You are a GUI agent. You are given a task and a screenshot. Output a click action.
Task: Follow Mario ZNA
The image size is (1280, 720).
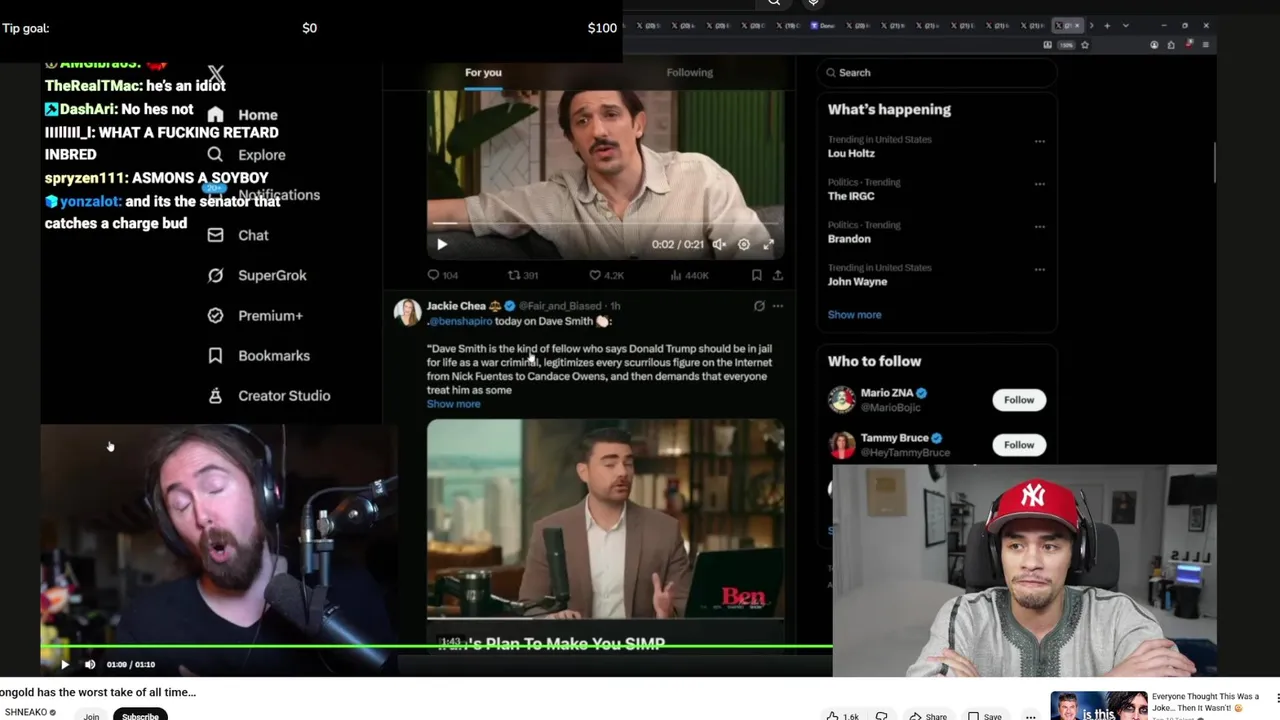[1019, 399]
